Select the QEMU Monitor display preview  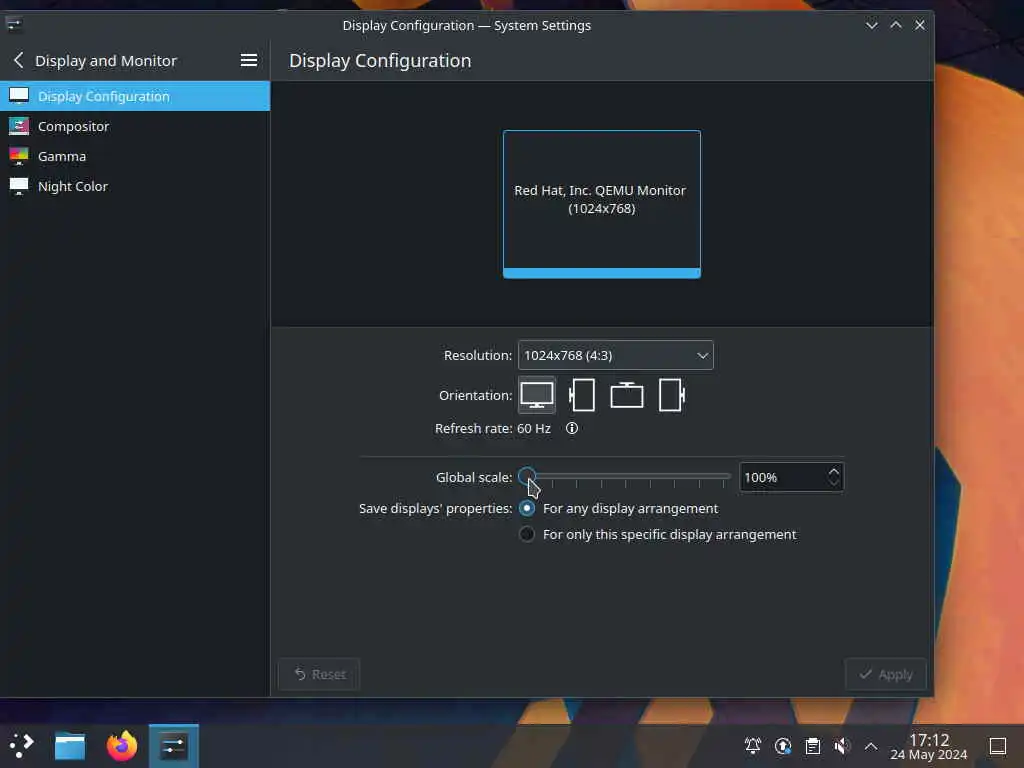click(601, 204)
